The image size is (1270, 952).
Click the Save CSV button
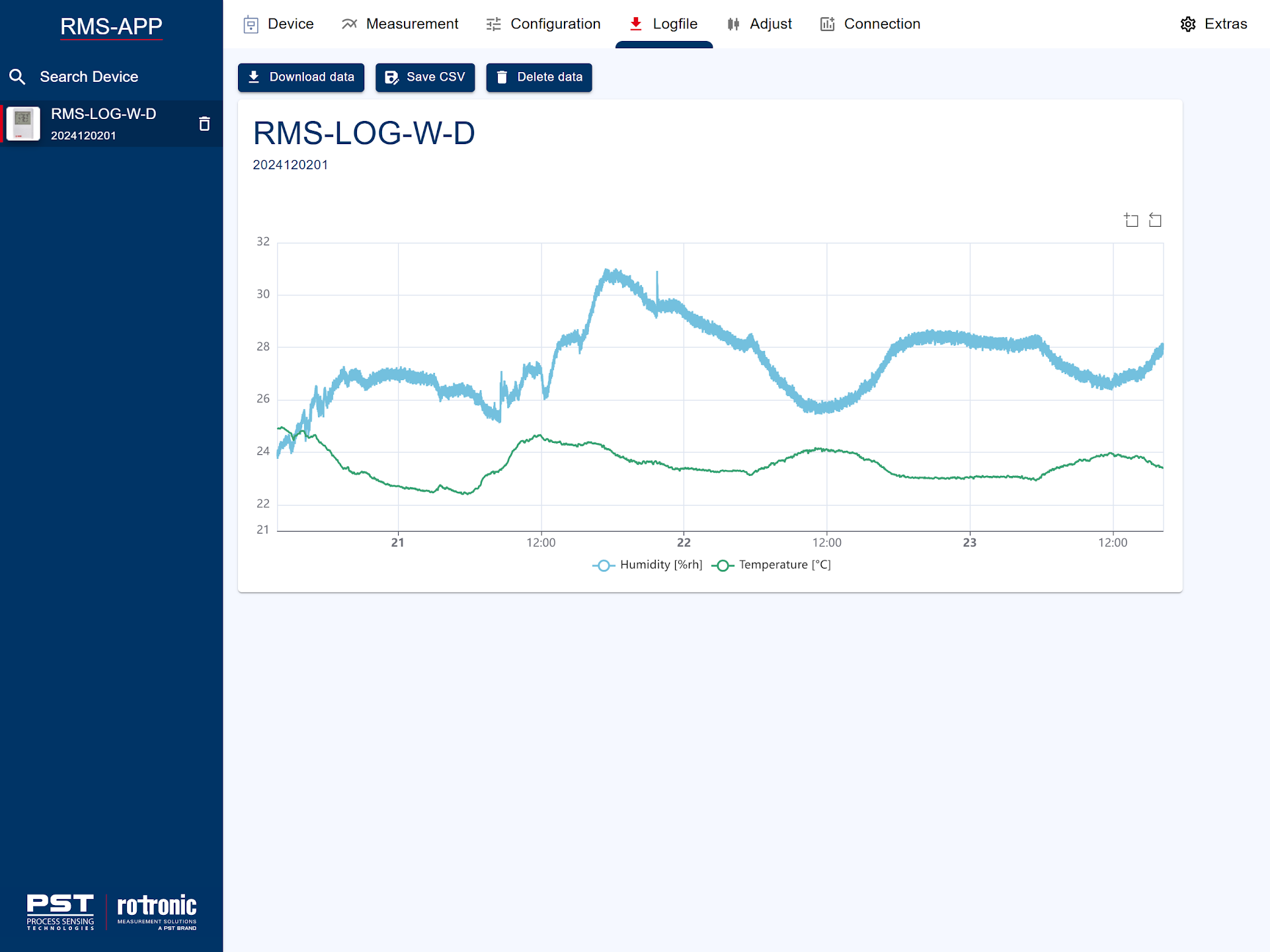425,77
